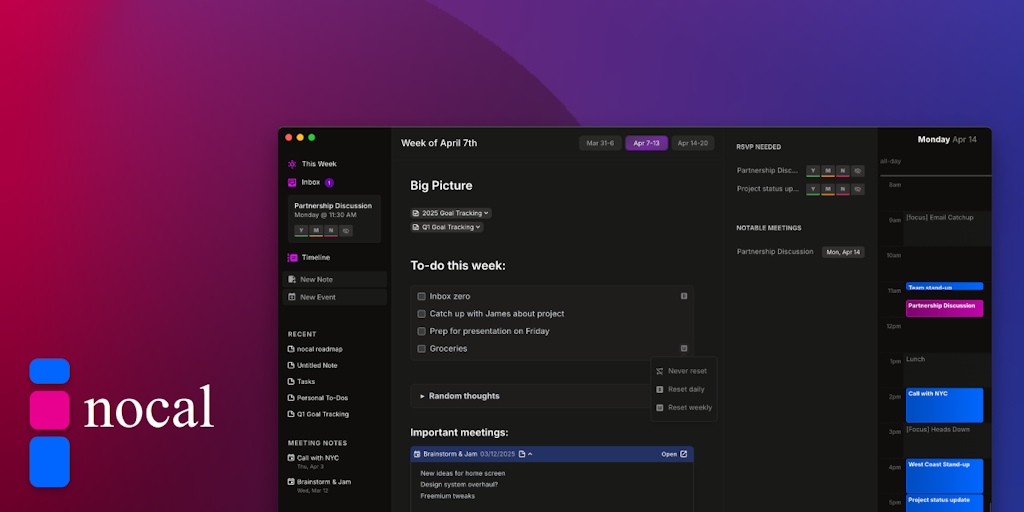RSVP No on Inbox Partnership Discussion card
The height and width of the screenshot is (512, 1024).
tap(331, 231)
